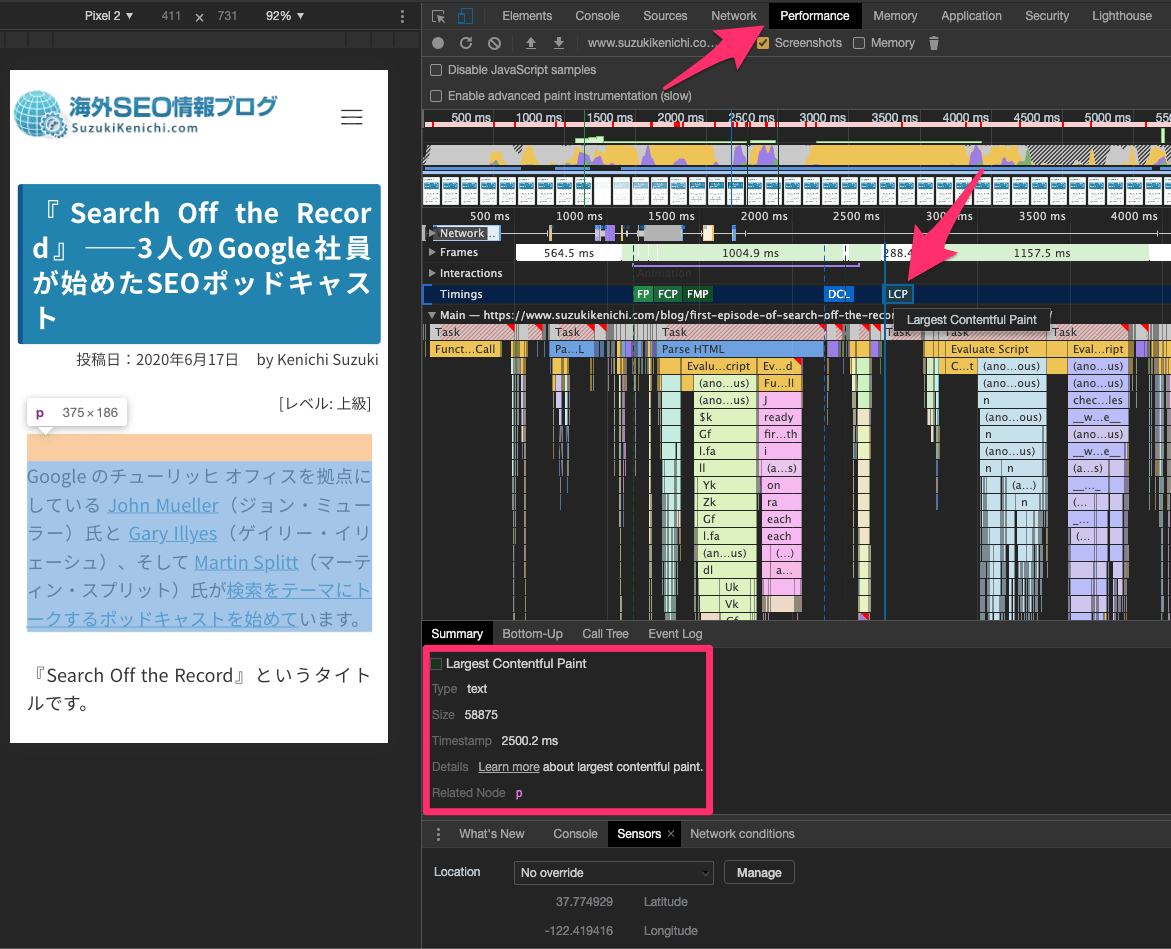Click the dimension swap icon between 411 and 731
This screenshot has width=1171, height=949.
(x=199, y=16)
